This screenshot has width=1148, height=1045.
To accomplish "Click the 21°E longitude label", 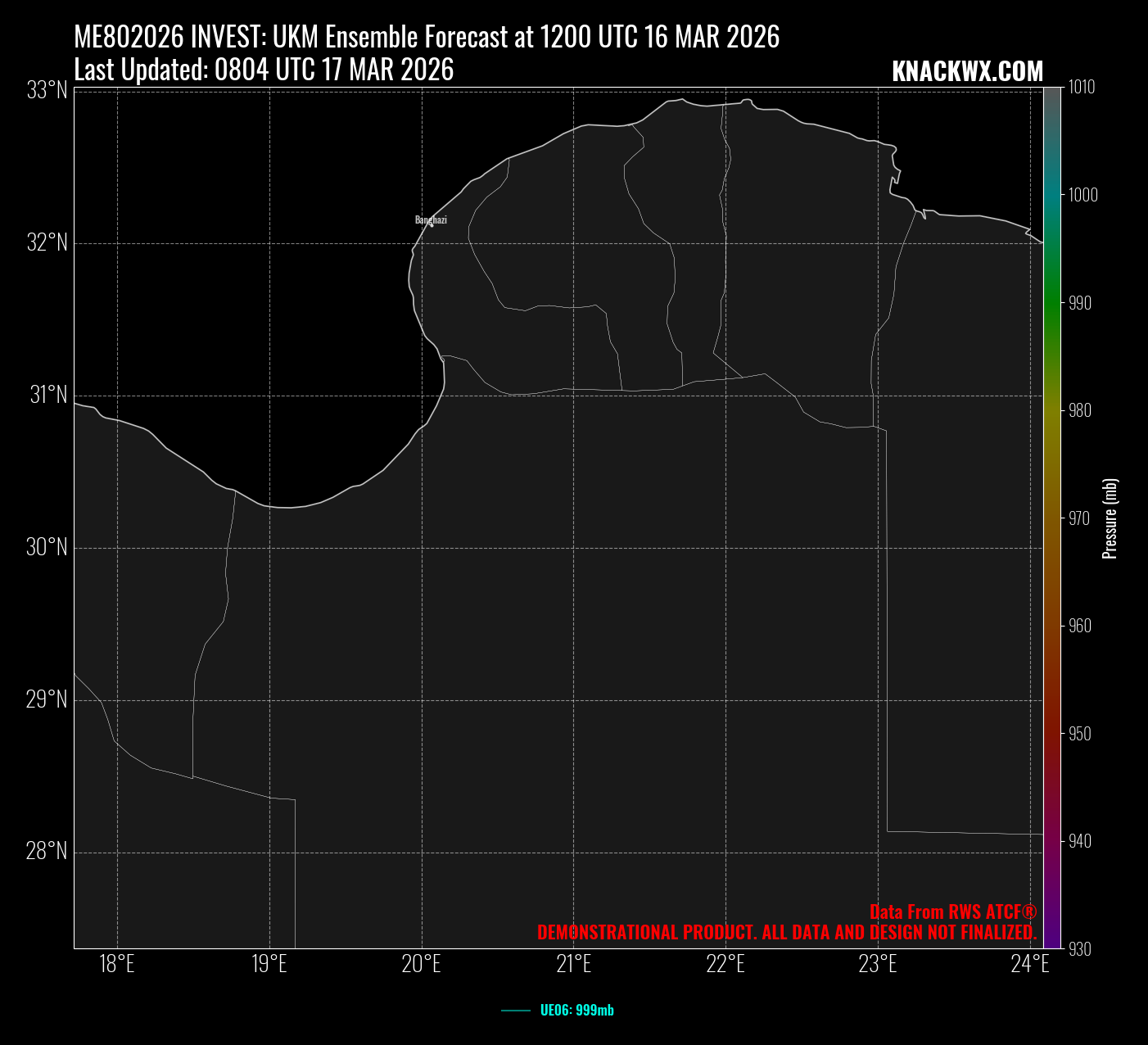I will pos(573,964).
